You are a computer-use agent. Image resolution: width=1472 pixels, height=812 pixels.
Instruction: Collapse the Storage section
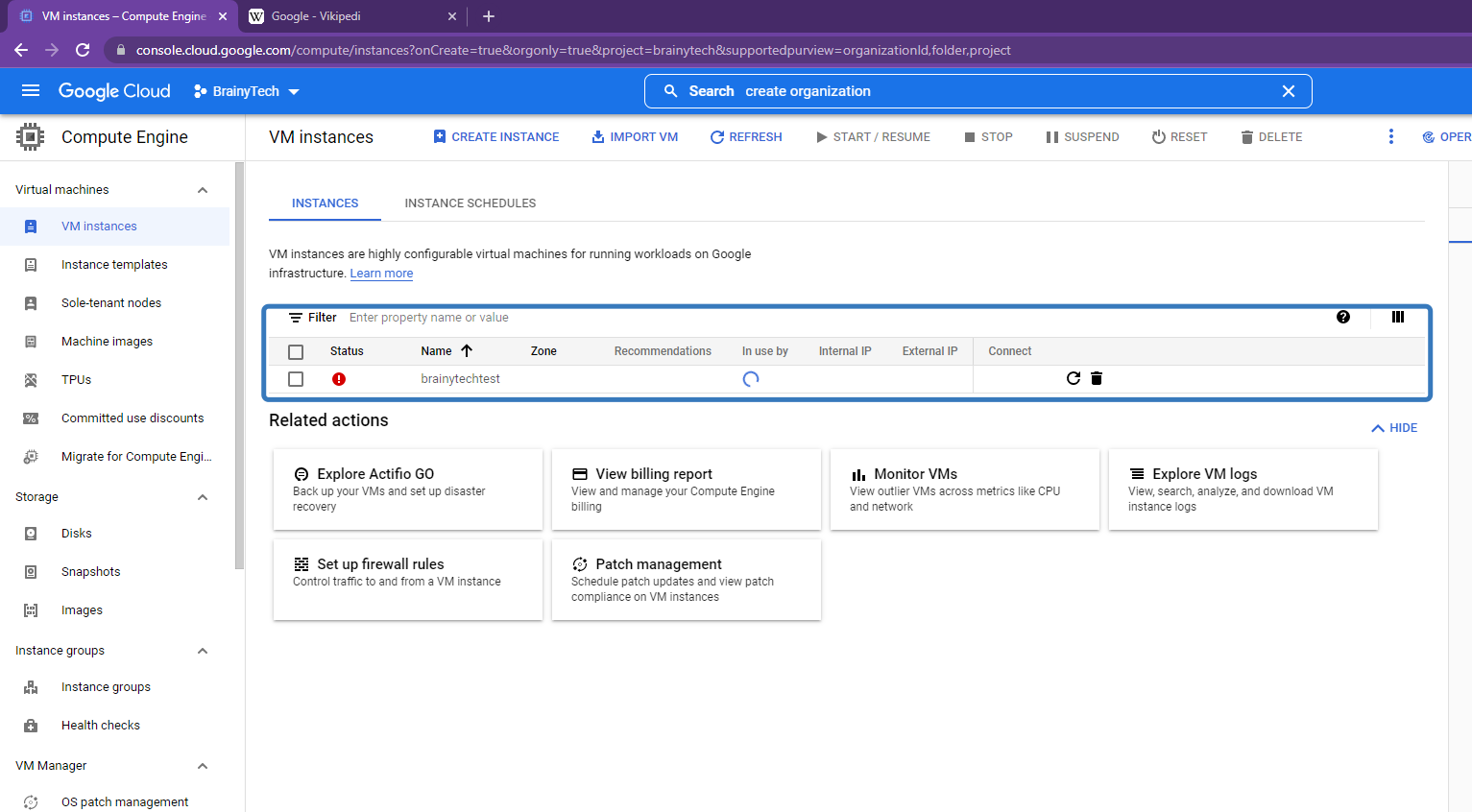pos(203,497)
